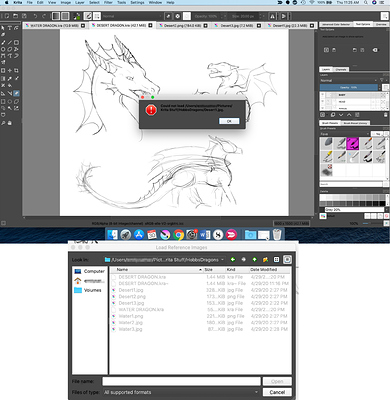Move layer up in Layers panel
390x400 pixels.
349,115
